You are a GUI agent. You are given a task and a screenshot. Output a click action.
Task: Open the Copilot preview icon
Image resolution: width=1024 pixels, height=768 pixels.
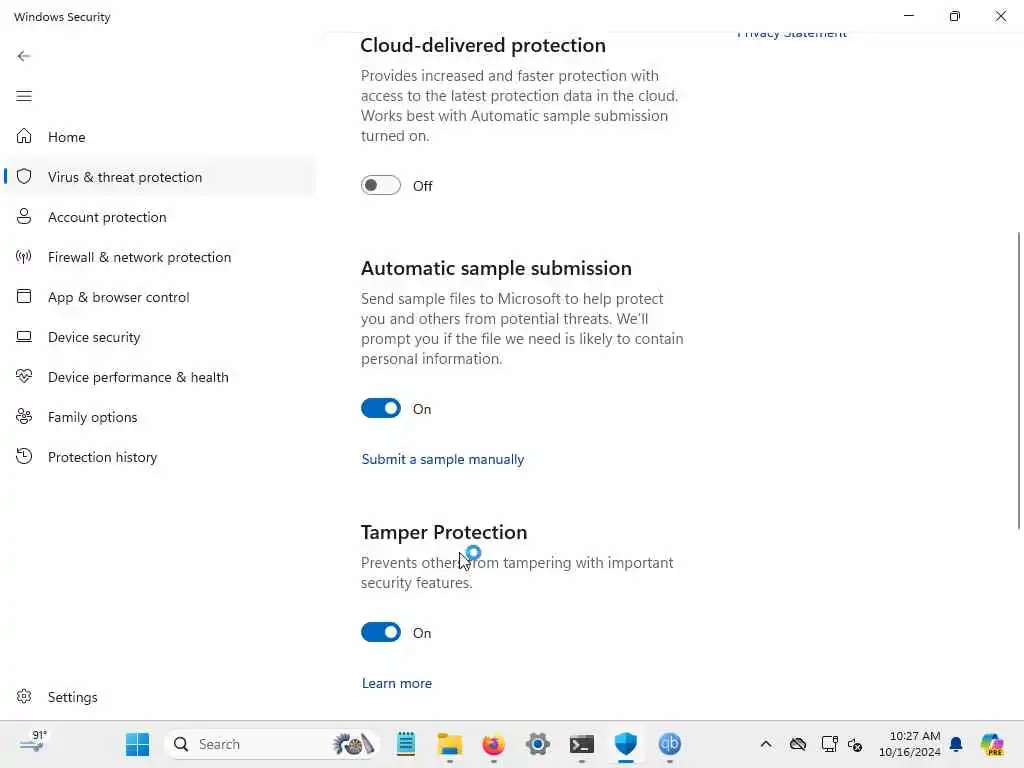click(x=992, y=744)
